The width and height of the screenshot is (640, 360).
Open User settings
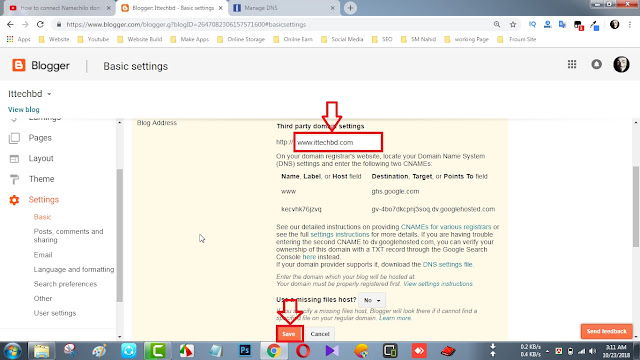point(55,313)
